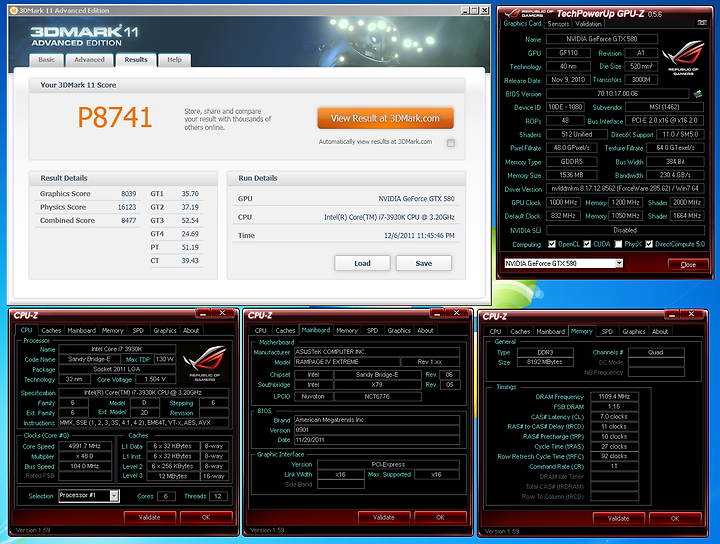Screen dimensions: 720x544
Task: Open About tab in CPU-Z memory window
Action: 660,331
